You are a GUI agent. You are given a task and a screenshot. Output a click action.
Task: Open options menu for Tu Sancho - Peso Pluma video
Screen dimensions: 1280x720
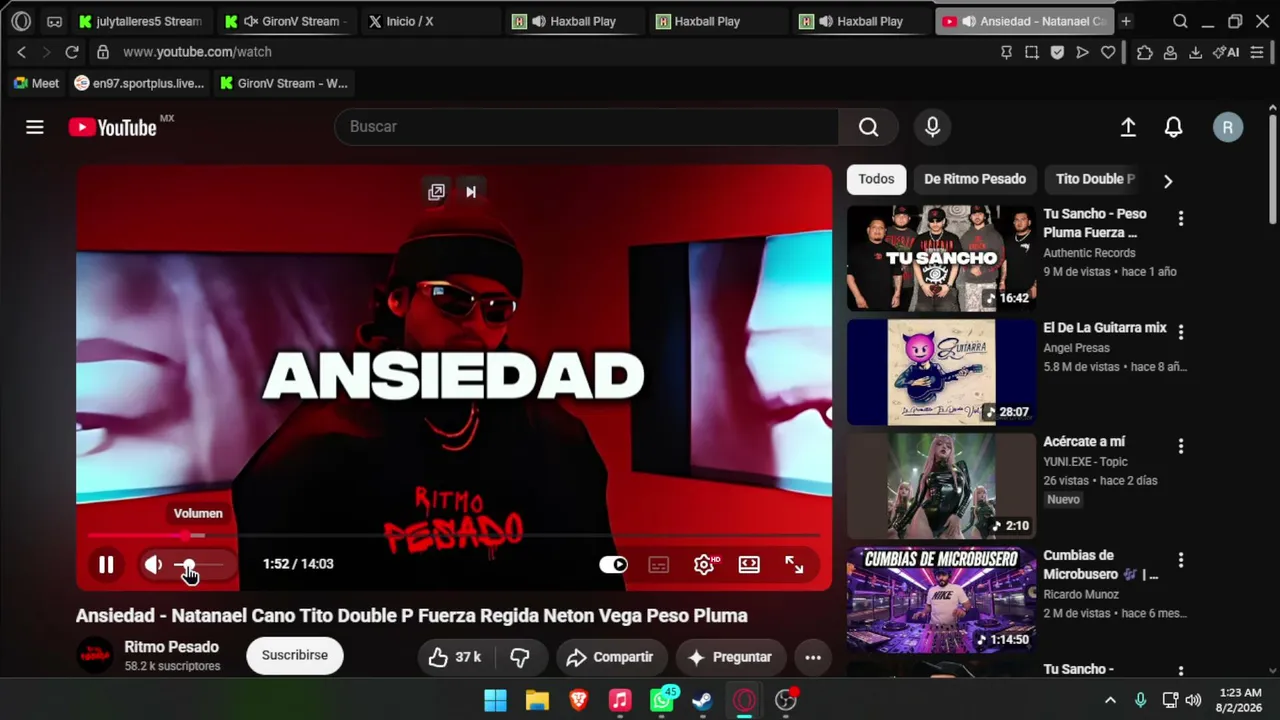pyautogui.click(x=1181, y=218)
